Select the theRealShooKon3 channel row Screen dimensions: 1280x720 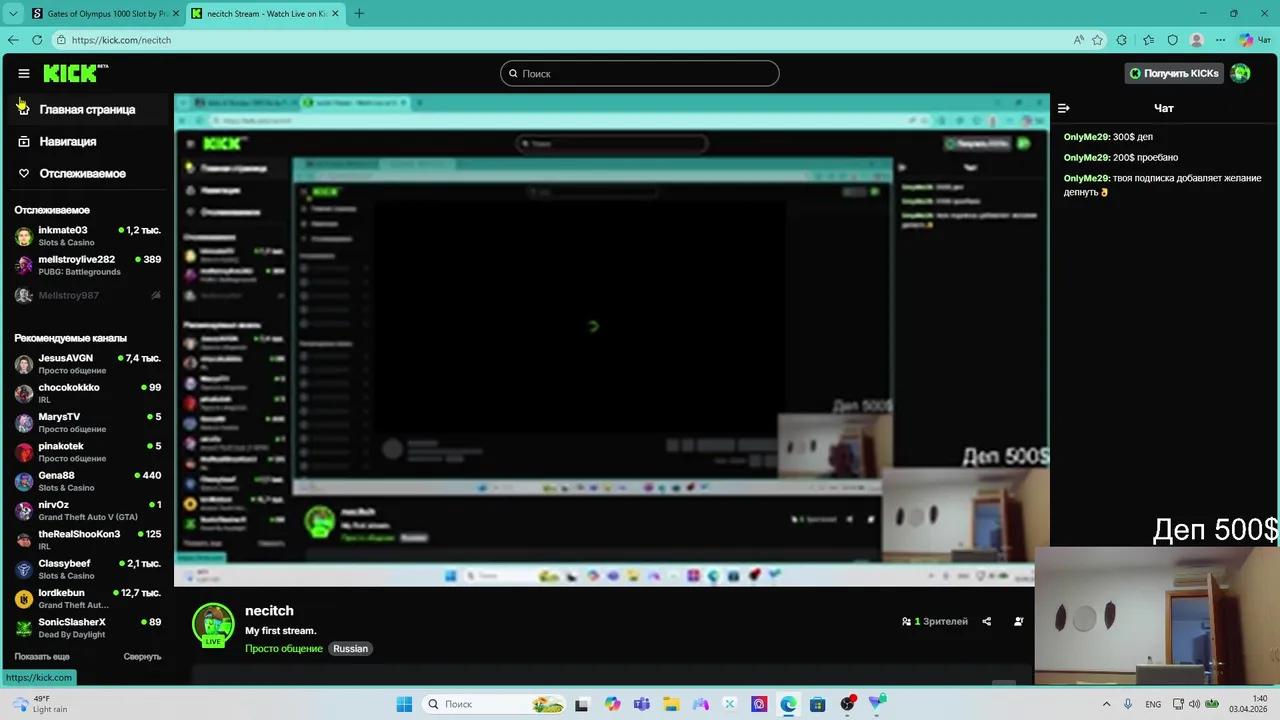coord(87,540)
